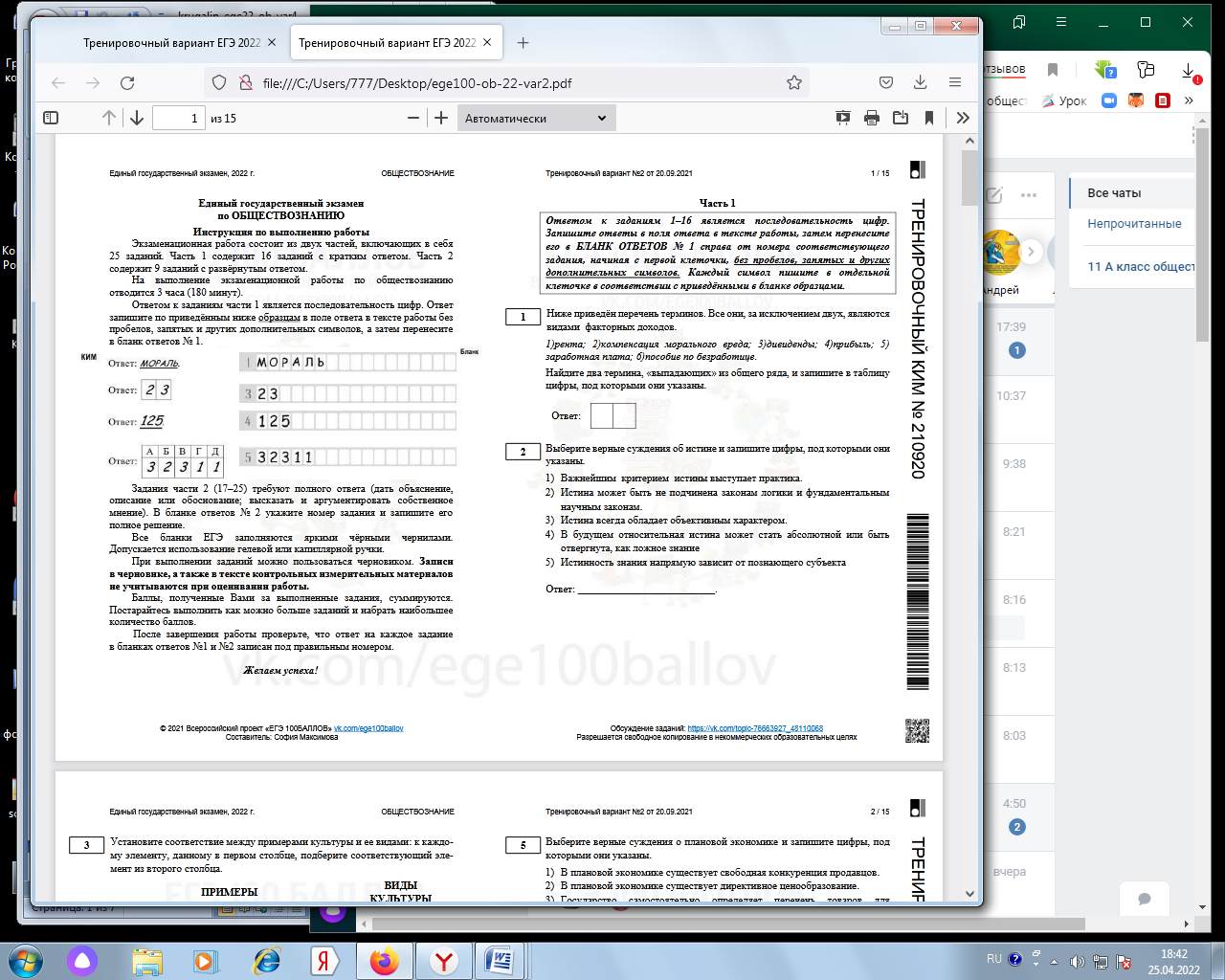The width and height of the screenshot is (1225, 980).
Task: Open Yandex browser extensions icon
Action: pos(1146,70)
